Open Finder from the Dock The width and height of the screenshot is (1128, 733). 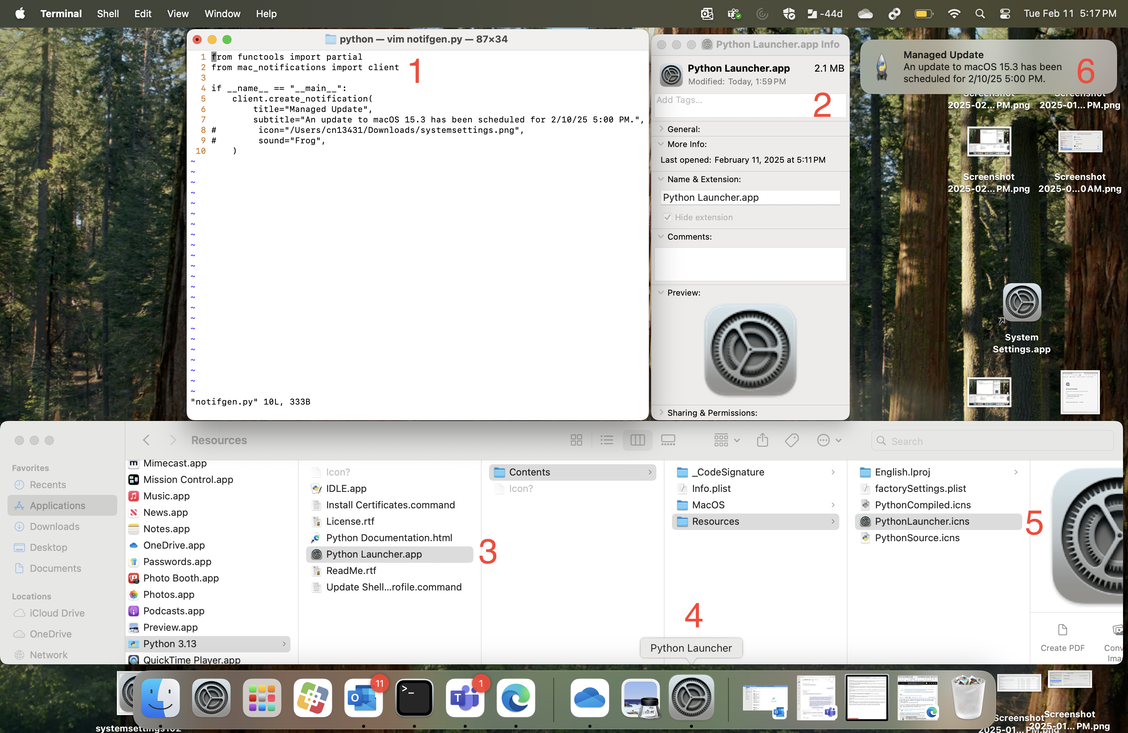[x=160, y=698]
